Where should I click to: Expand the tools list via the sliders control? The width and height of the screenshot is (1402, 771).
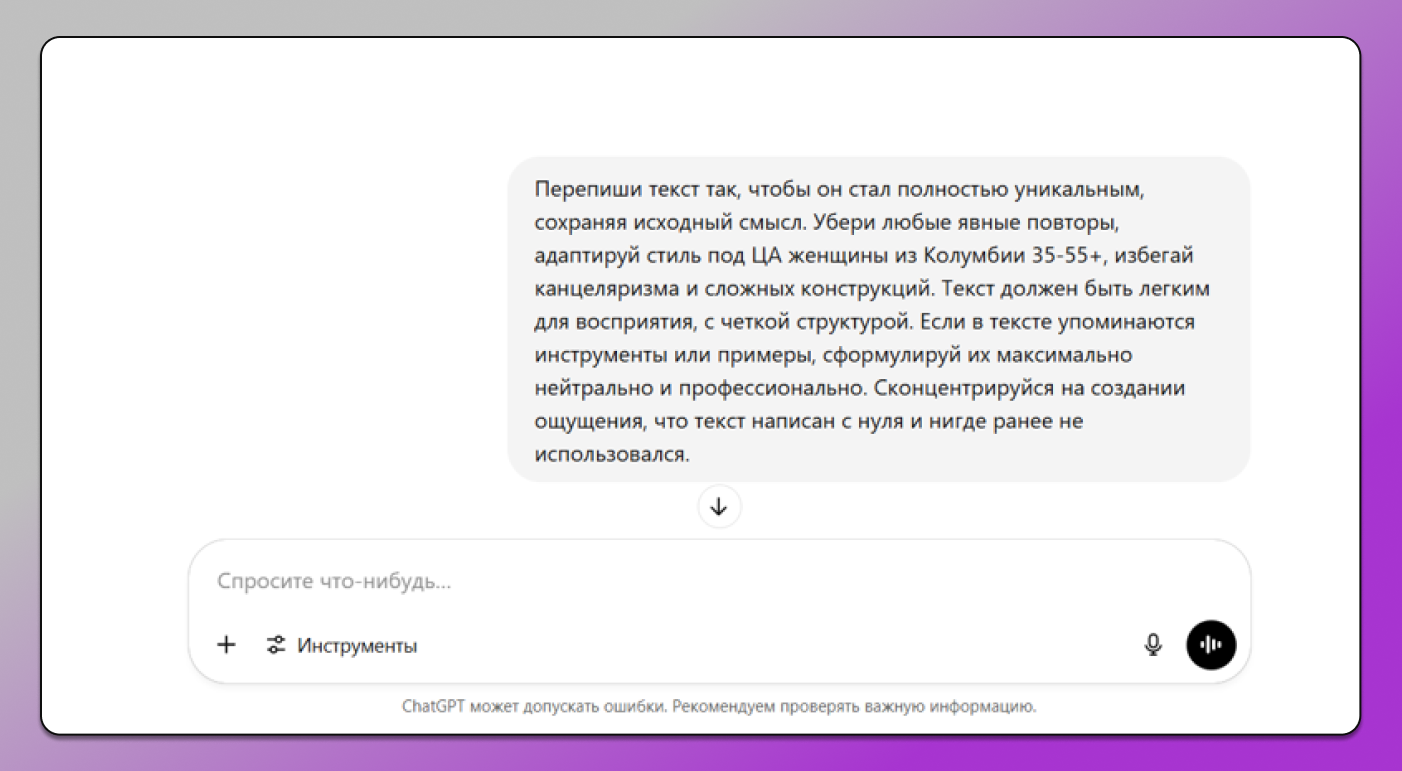(x=276, y=645)
